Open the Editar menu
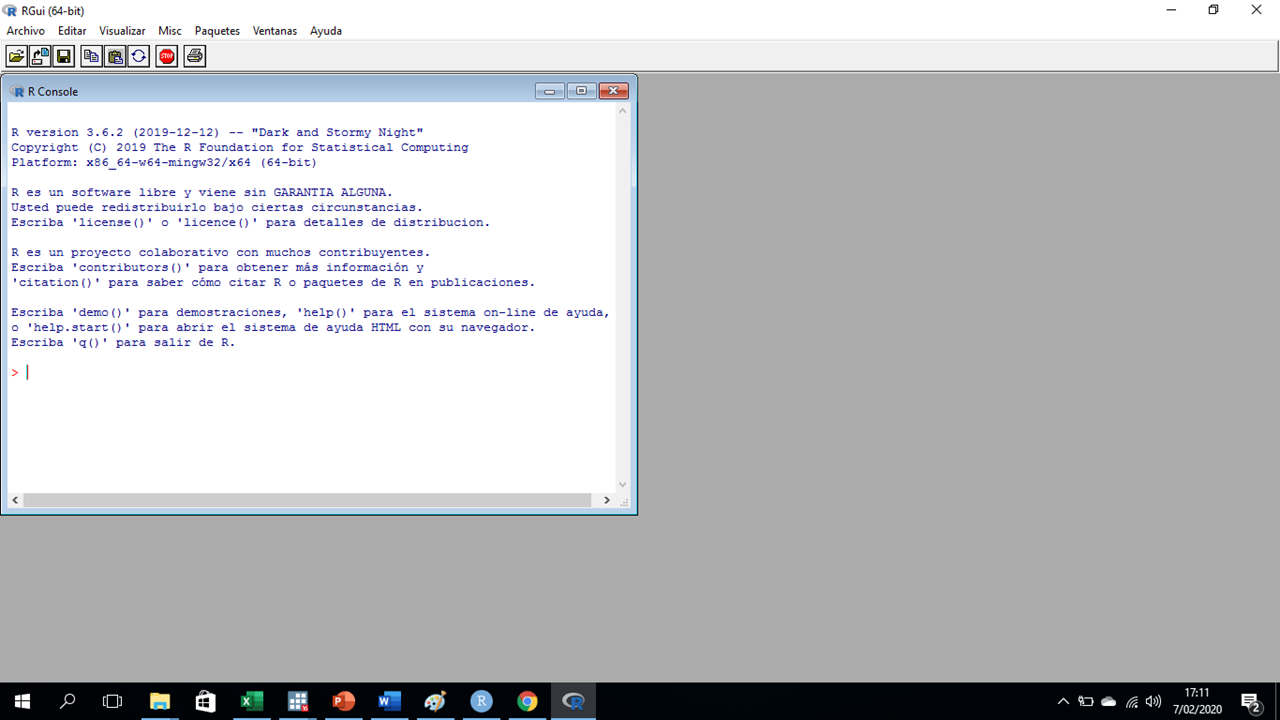The width and height of the screenshot is (1280, 720). tap(72, 31)
